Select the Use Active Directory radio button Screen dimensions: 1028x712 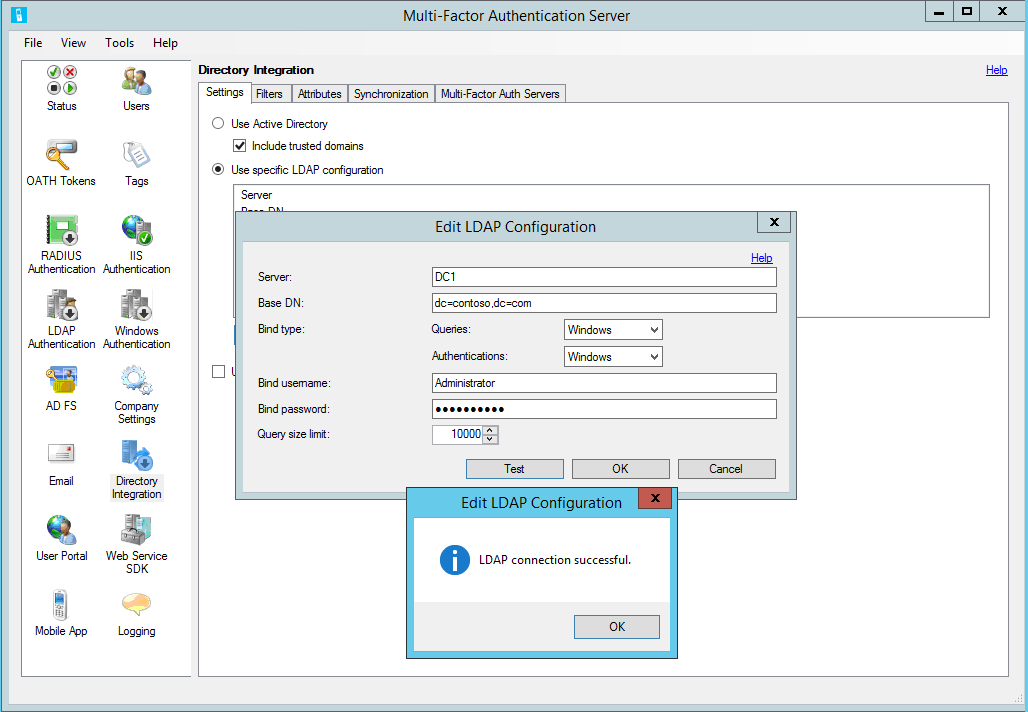pyautogui.click(x=218, y=123)
